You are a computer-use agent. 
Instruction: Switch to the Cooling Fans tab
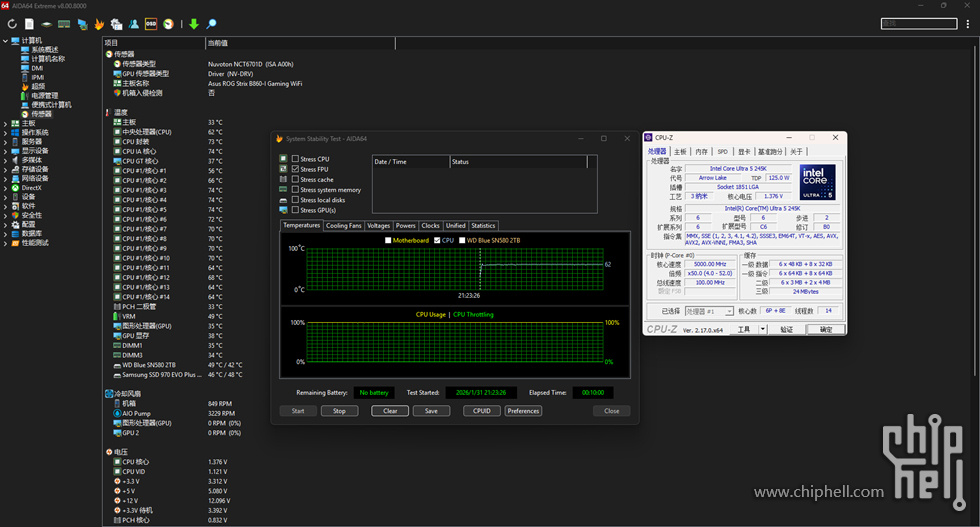tap(343, 226)
